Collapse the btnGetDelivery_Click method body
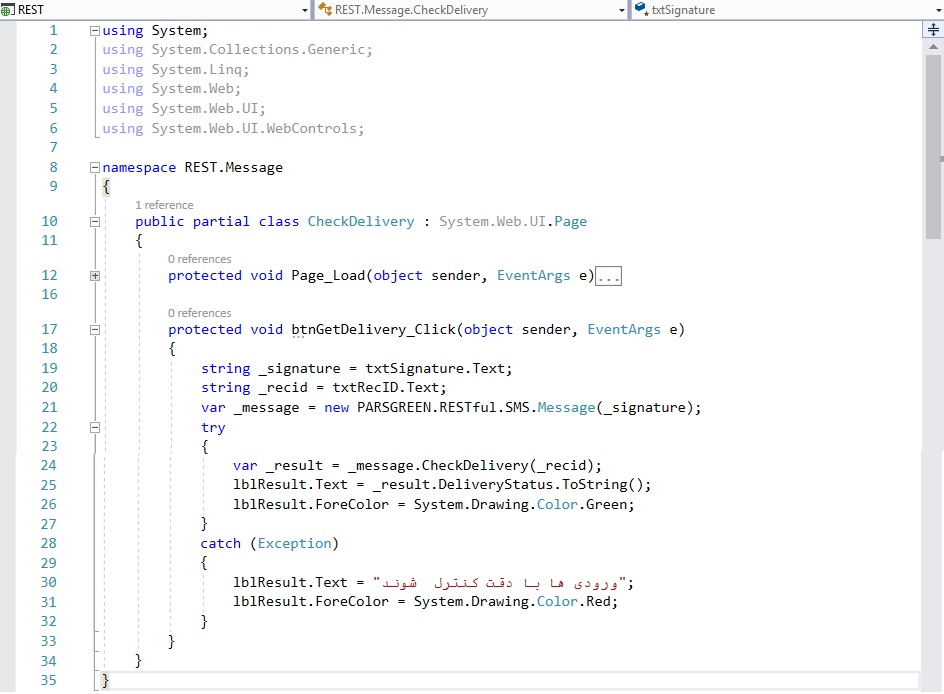The image size is (944, 694). coord(95,330)
